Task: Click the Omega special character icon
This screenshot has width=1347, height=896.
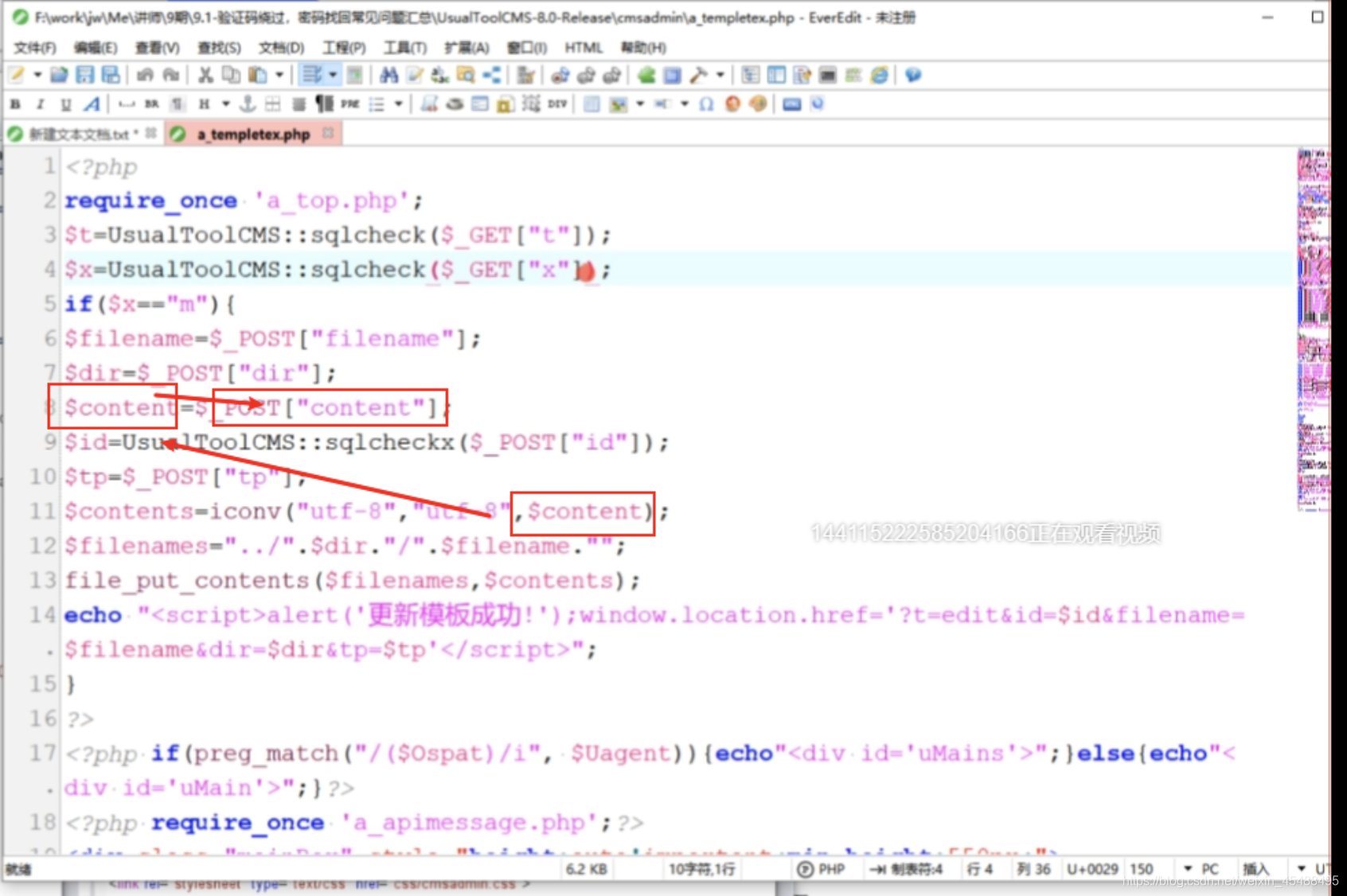Action: tap(706, 103)
